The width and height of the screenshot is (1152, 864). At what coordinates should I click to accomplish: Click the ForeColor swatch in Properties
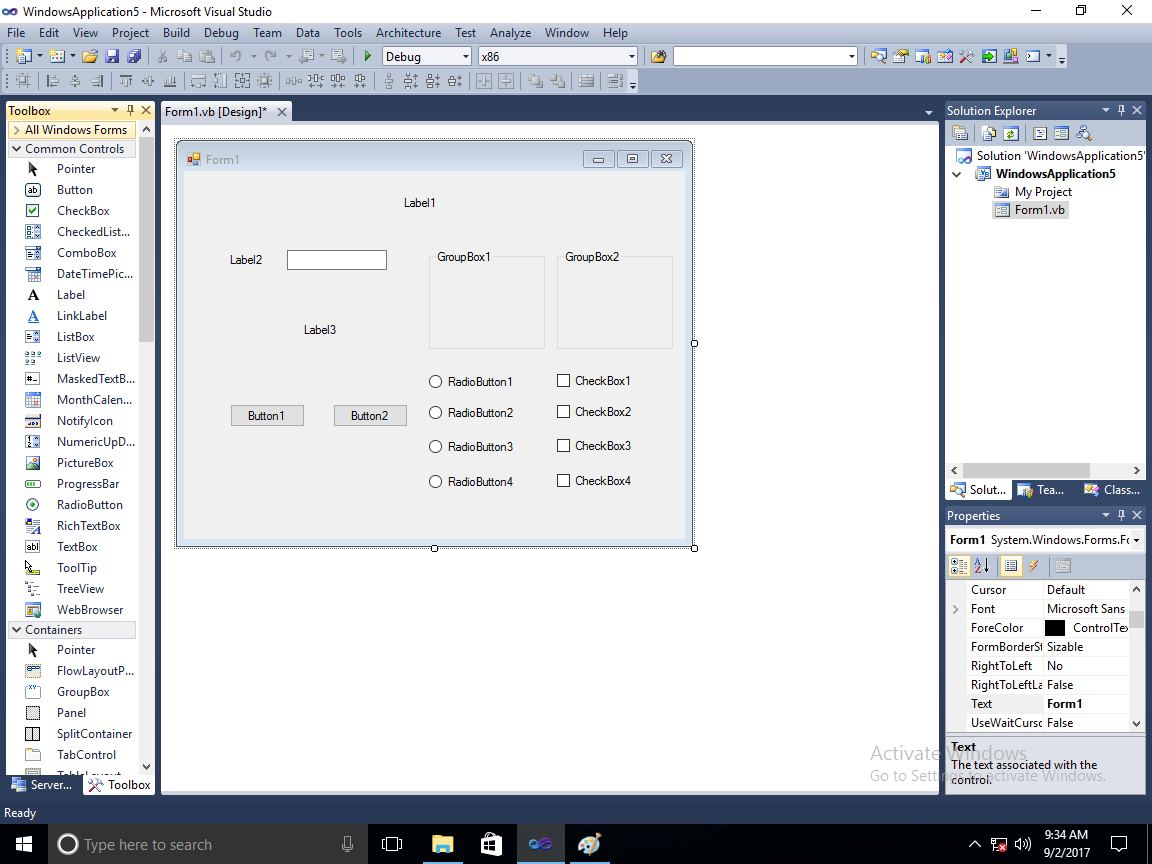(x=1055, y=627)
